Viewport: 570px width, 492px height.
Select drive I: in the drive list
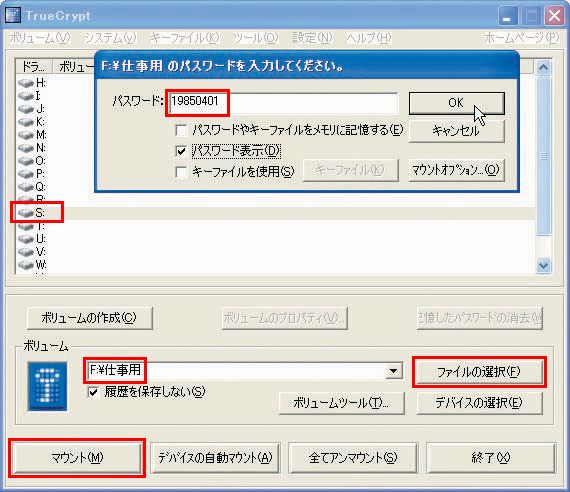click(x=30, y=96)
